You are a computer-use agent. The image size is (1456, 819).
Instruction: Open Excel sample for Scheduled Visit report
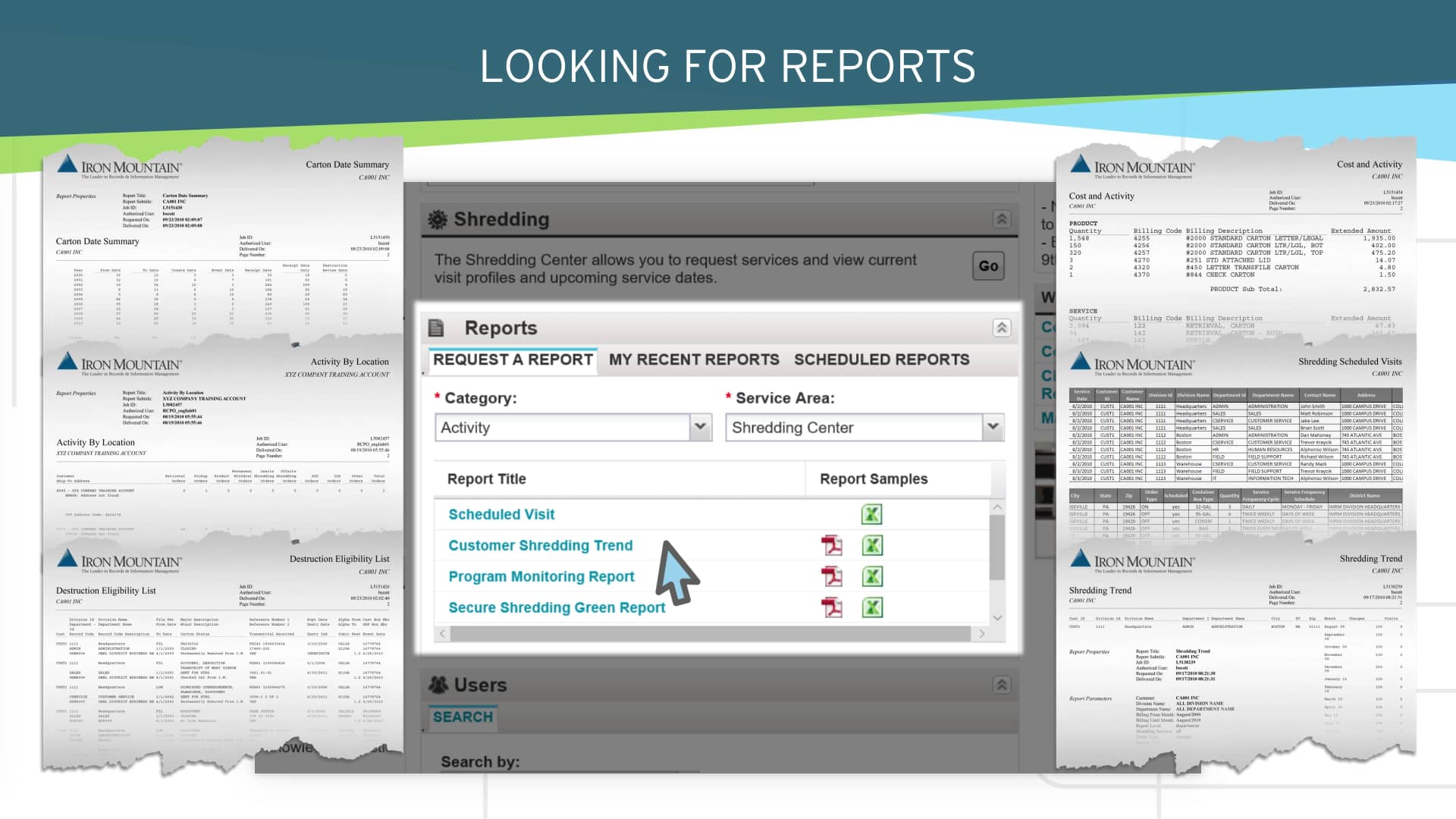871,515
